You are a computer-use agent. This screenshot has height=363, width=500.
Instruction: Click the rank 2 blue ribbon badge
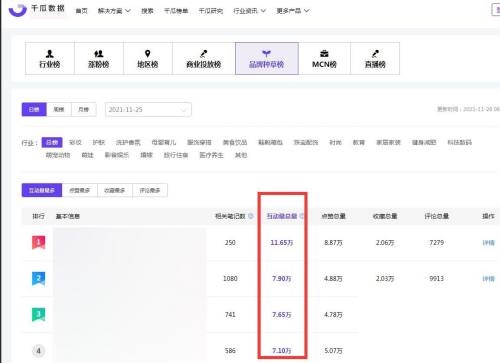pyautogui.click(x=39, y=279)
